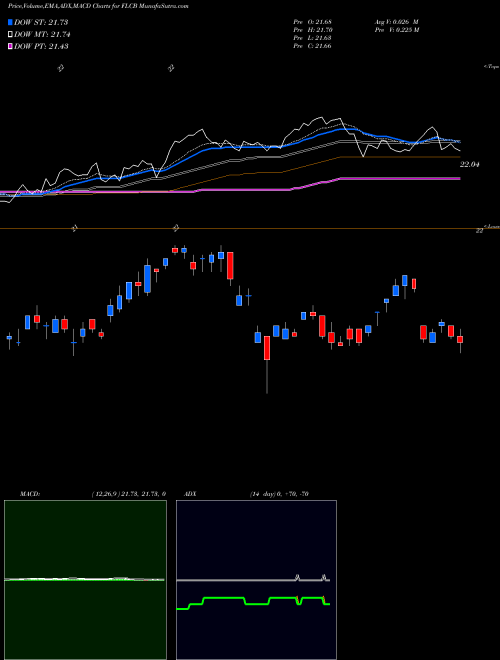Click the 'Pre O: 21.68' open value
The height and width of the screenshot is (660, 500).
312,22
